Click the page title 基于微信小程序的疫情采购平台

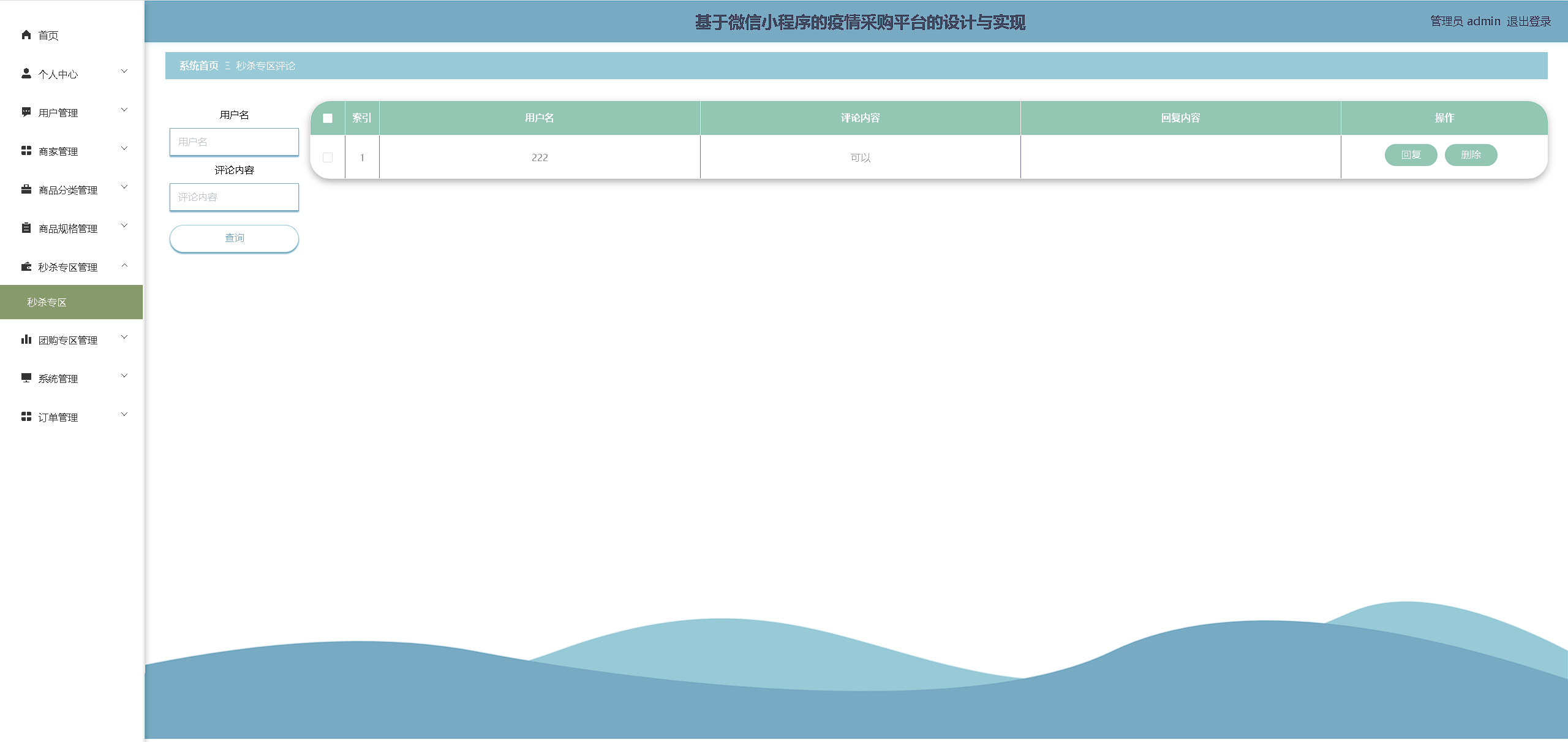point(860,22)
